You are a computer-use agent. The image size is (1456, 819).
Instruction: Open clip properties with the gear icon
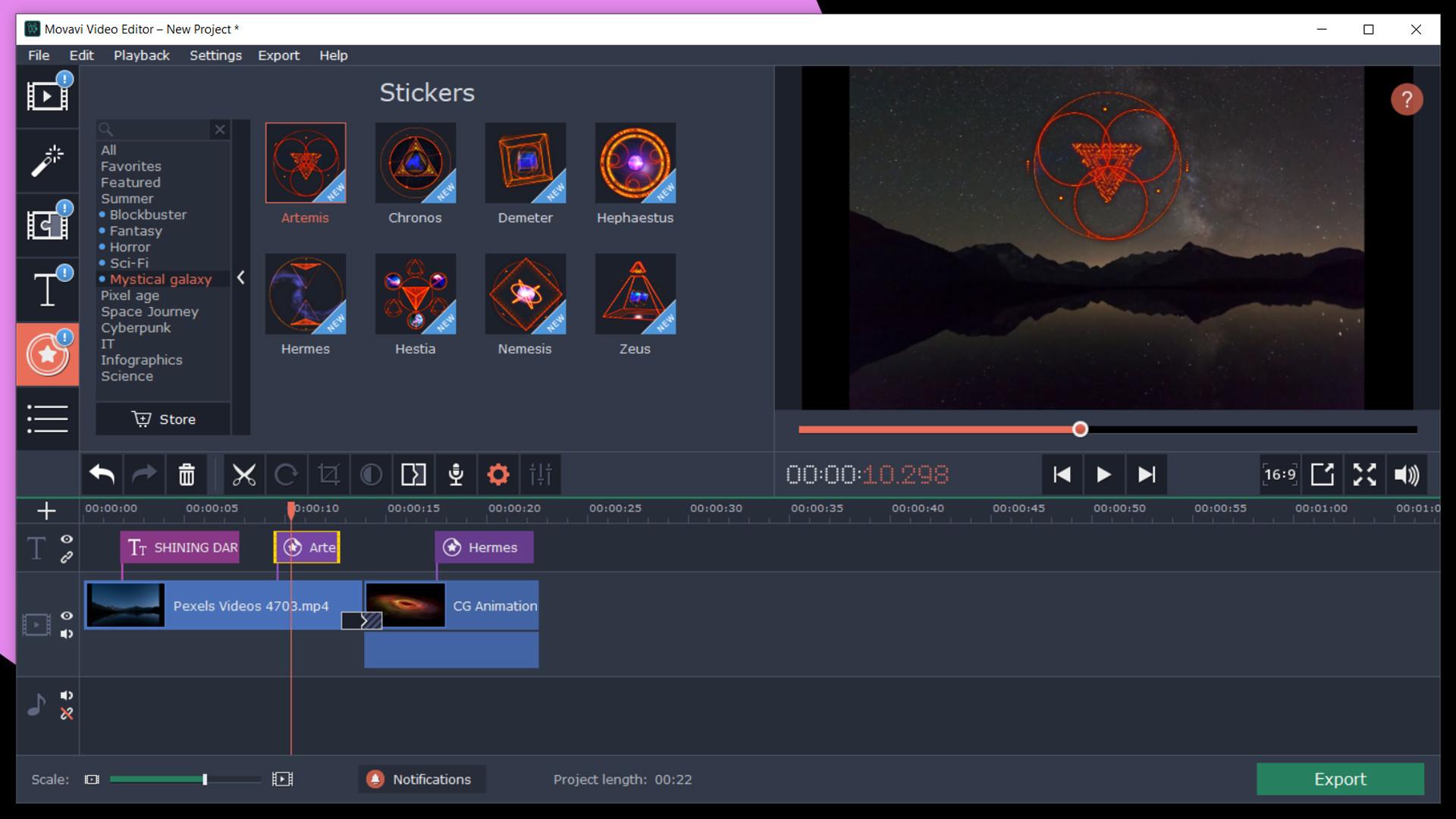(x=498, y=474)
